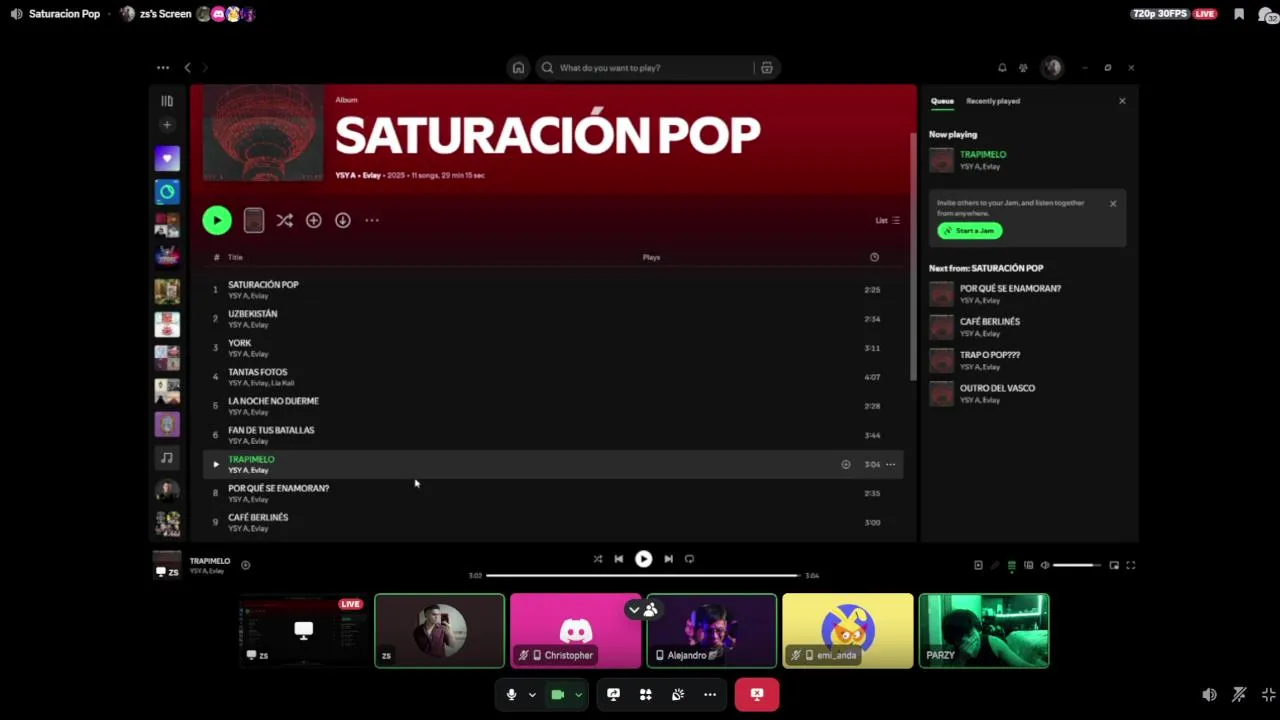Enter Spotify full screen mode

pos(1131,565)
